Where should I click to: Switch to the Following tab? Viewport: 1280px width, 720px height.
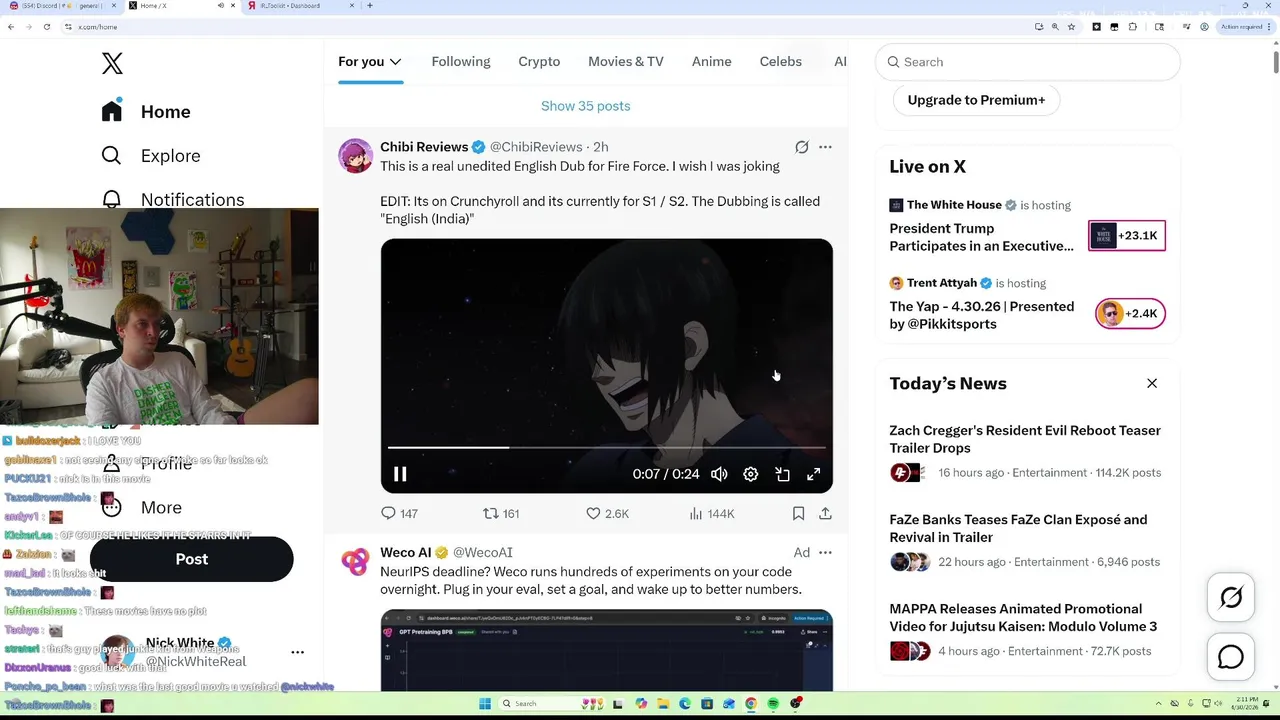pyautogui.click(x=461, y=61)
